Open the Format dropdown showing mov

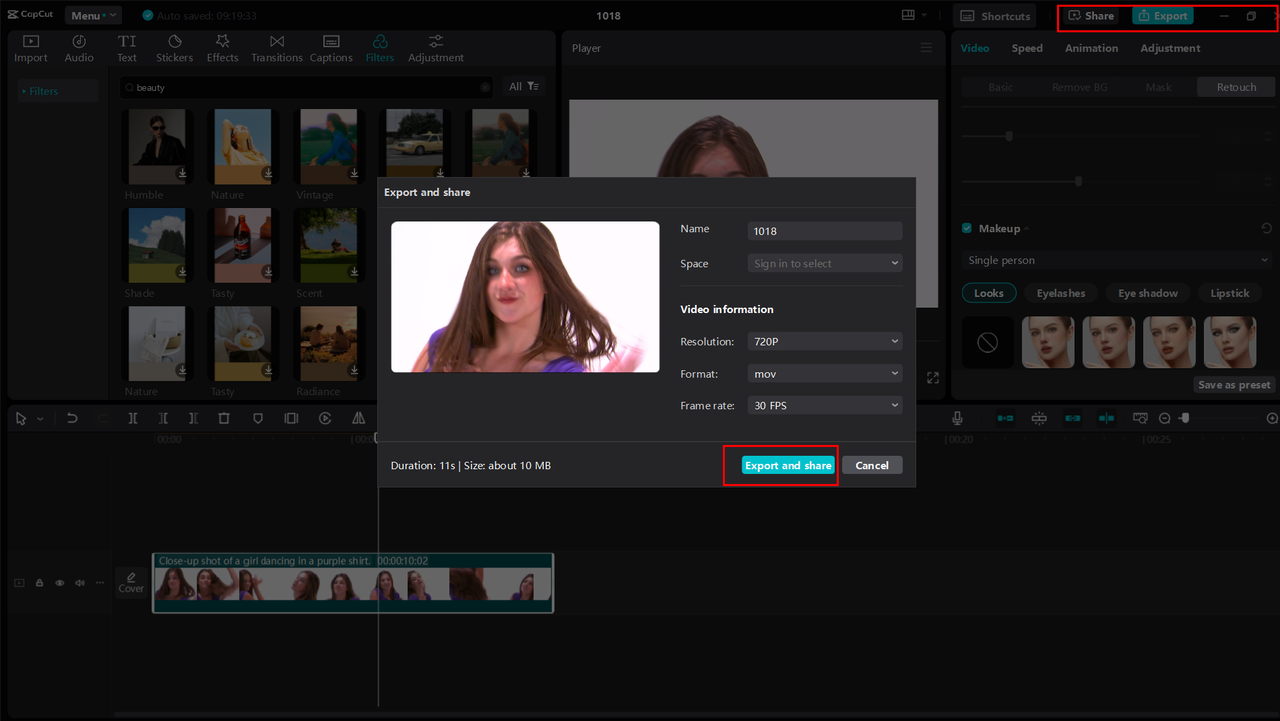pyautogui.click(x=824, y=373)
